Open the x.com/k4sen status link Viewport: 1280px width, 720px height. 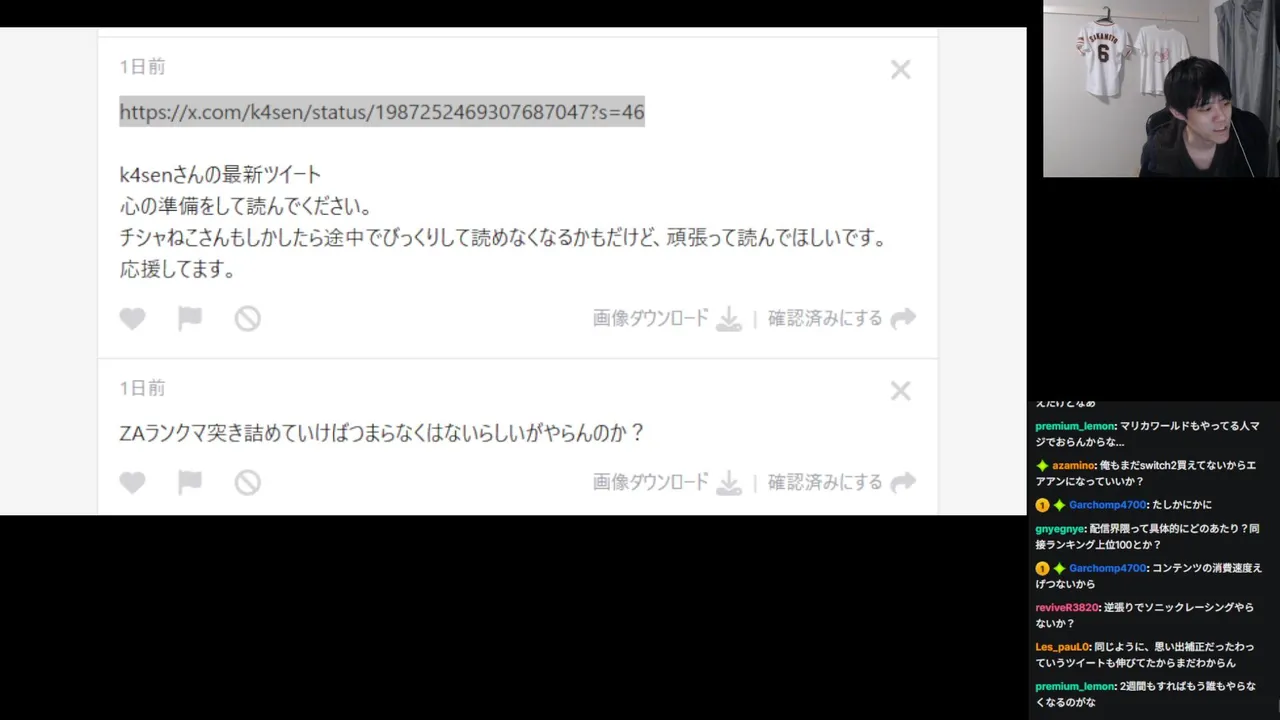382,112
